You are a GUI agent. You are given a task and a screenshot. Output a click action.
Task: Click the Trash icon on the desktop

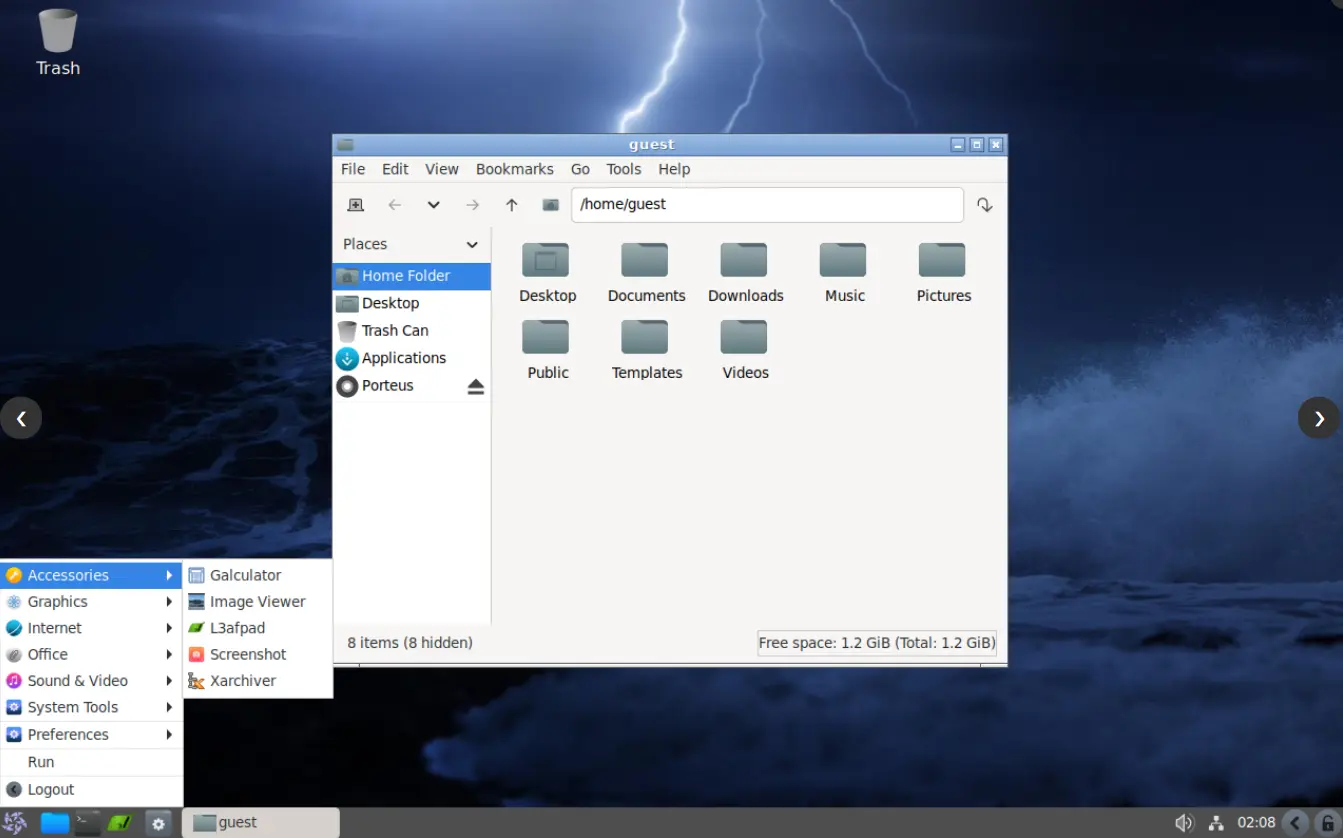[58, 42]
